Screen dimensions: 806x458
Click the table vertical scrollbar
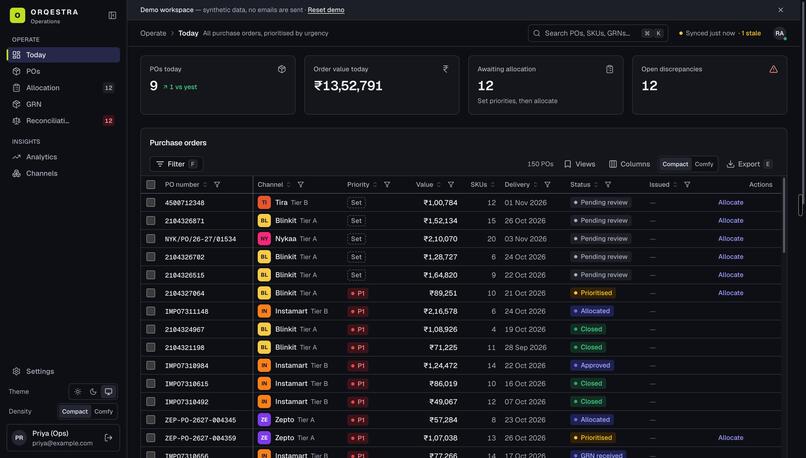coord(784,215)
